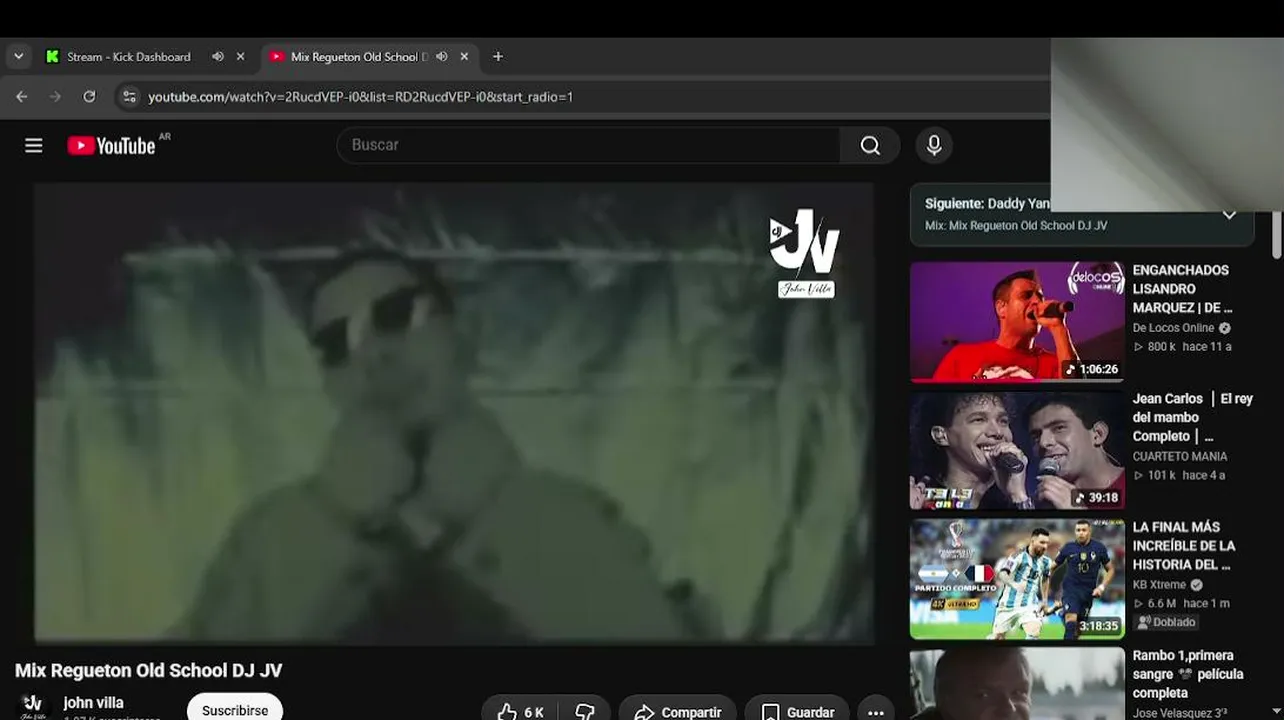
Task: Open a new browser tab
Action: click(x=498, y=57)
